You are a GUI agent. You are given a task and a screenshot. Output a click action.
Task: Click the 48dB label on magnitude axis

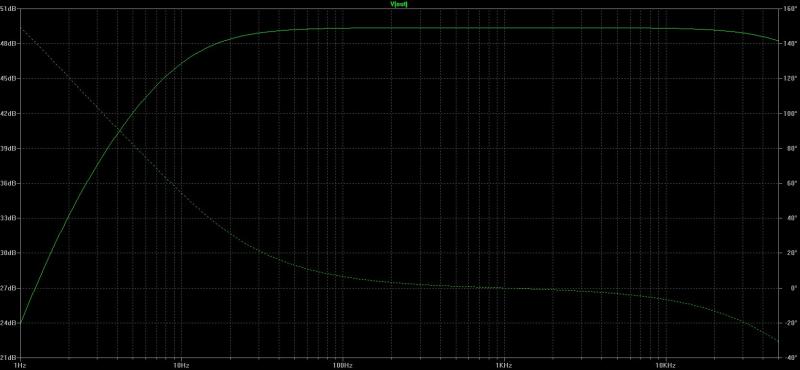[x=9, y=44]
